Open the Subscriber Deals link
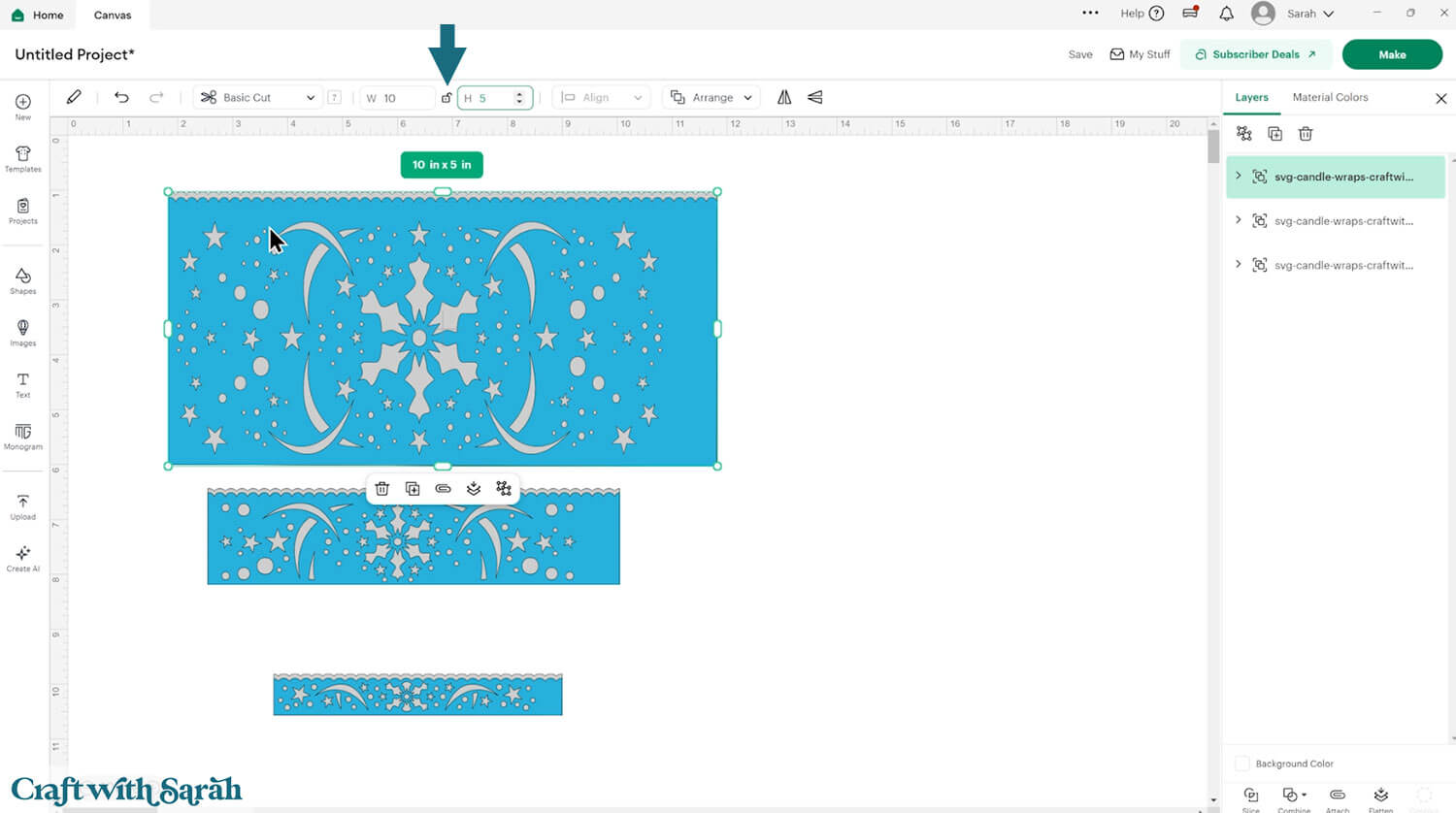1456x813 pixels. [x=1256, y=54]
